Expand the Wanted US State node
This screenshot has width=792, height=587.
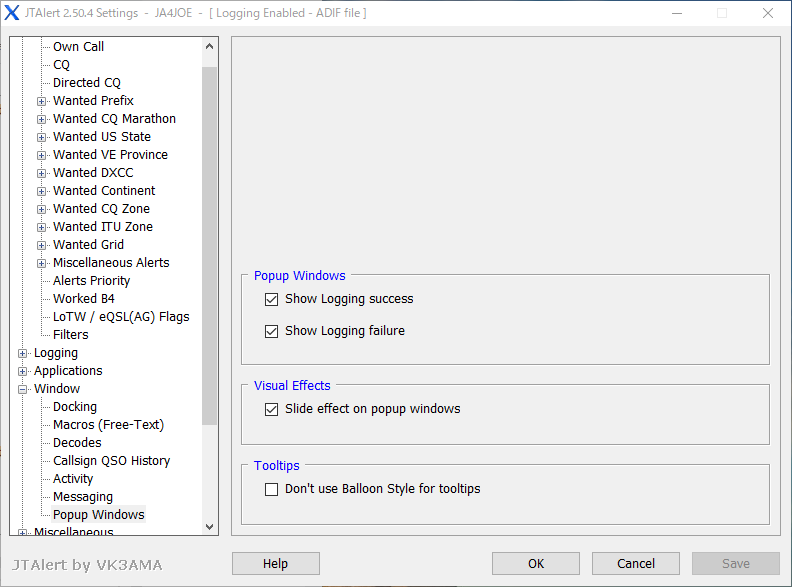pos(41,137)
